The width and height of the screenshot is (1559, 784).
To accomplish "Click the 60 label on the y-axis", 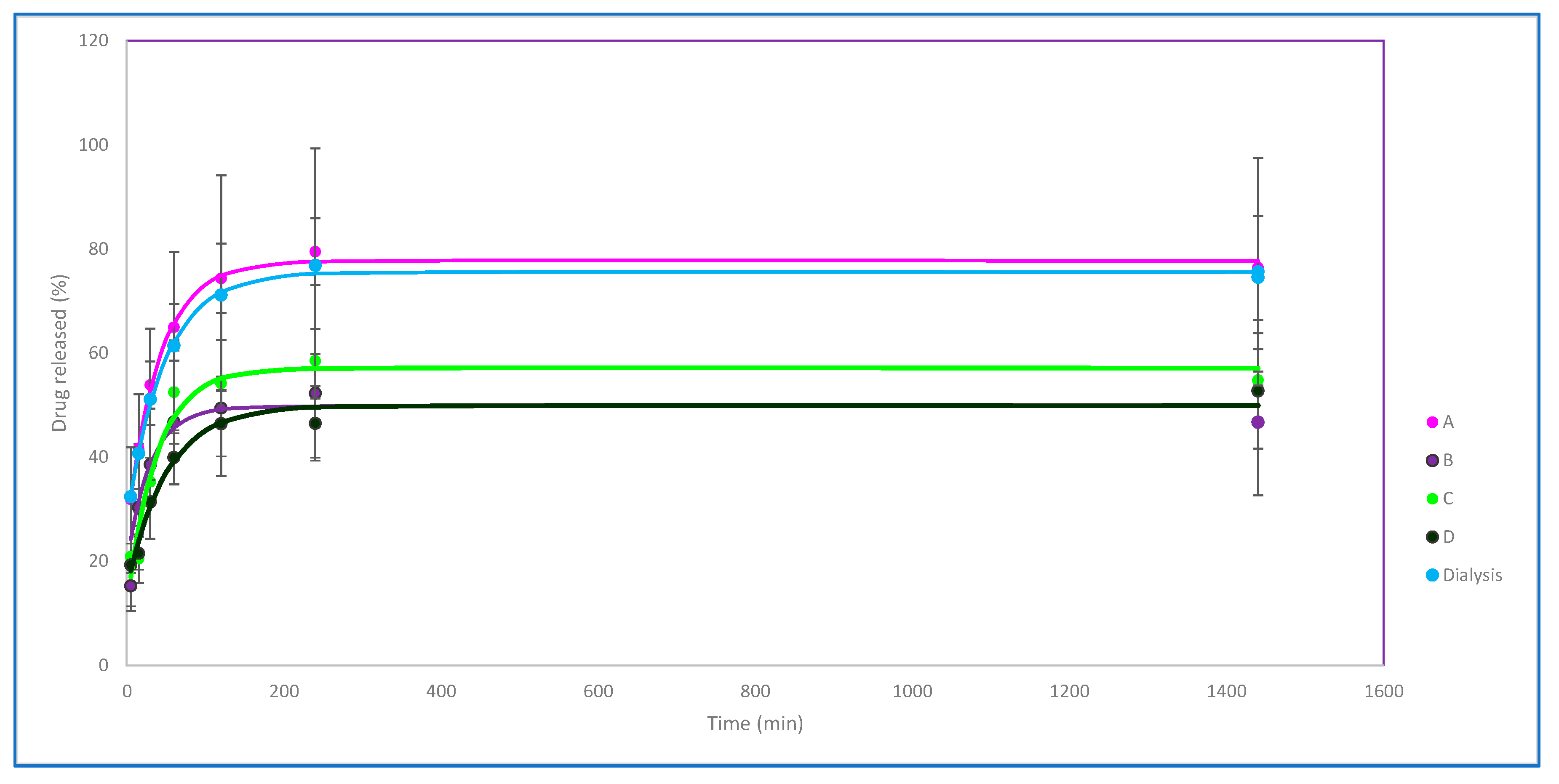I will [x=98, y=353].
